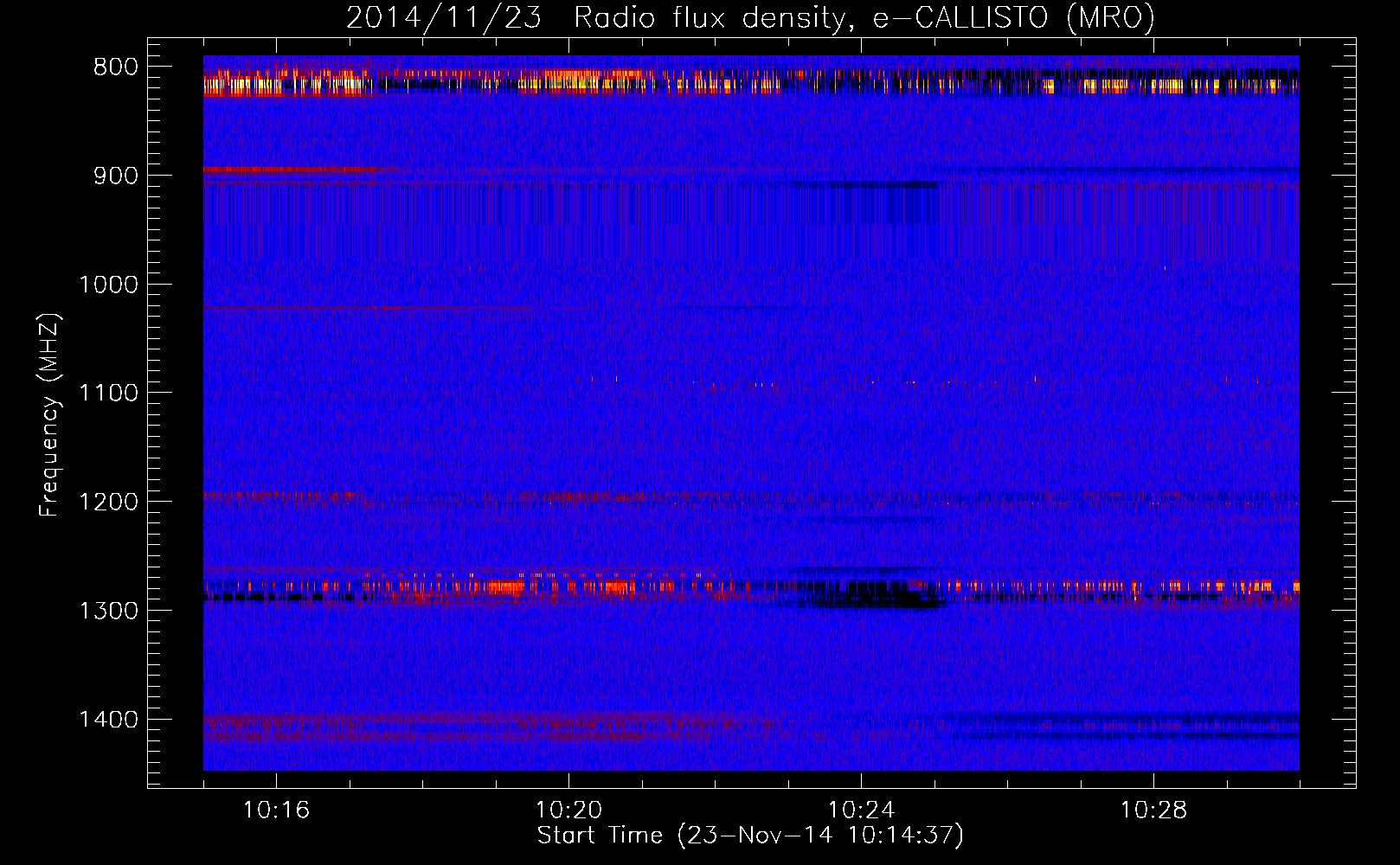This screenshot has width=1400, height=865.
Task: Click the "Frequency (MHZ)" axis label
Action: [x=49, y=415]
